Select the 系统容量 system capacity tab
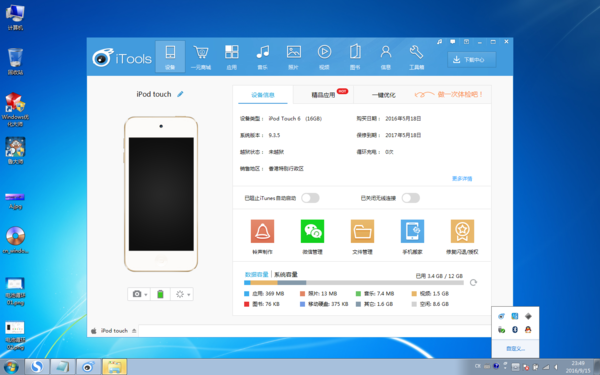The height and width of the screenshot is (375, 600). [x=286, y=274]
